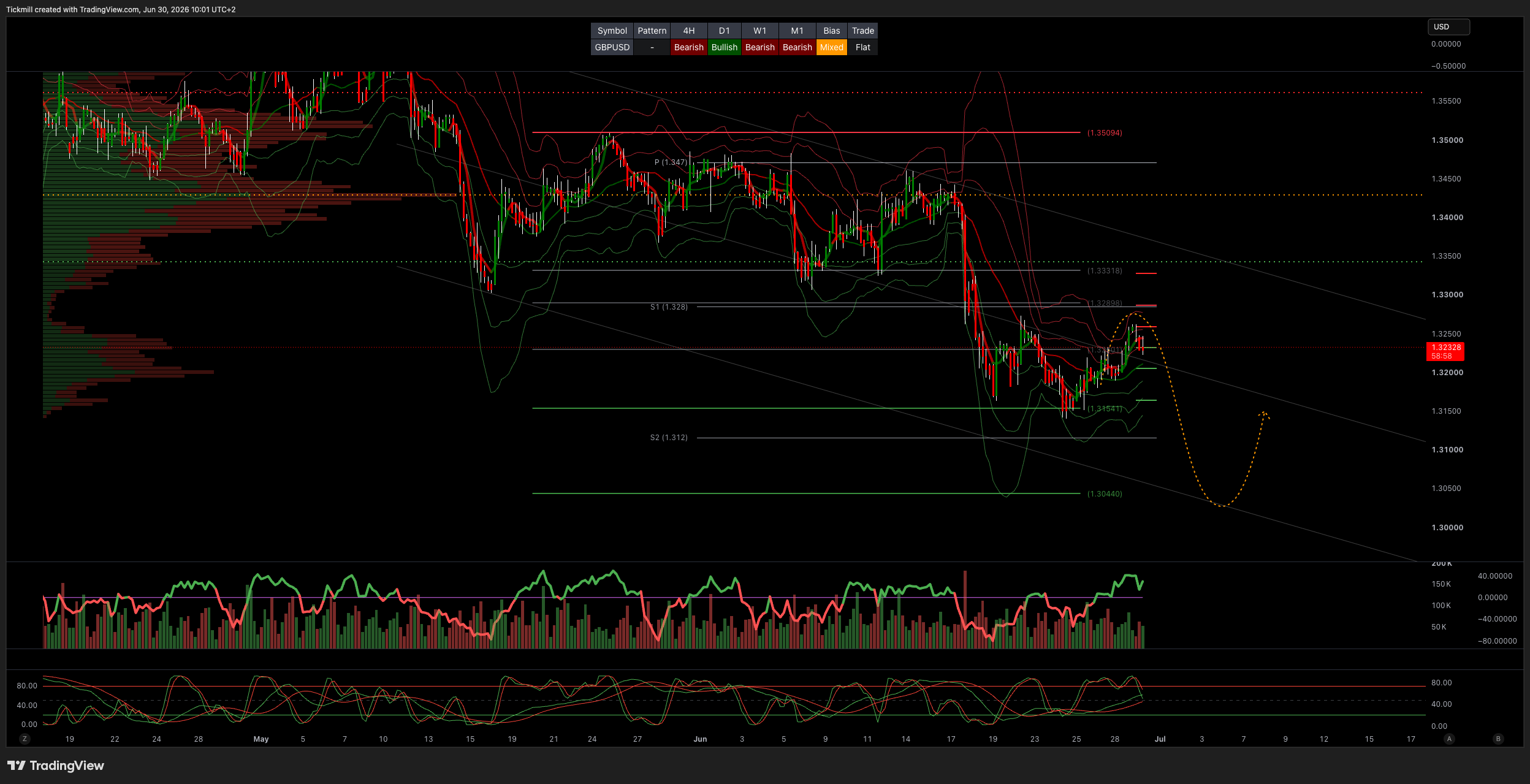Image resolution: width=1530 pixels, height=784 pixels.
Task: Click the B circle button on time axis
Action: point(1498,739)
